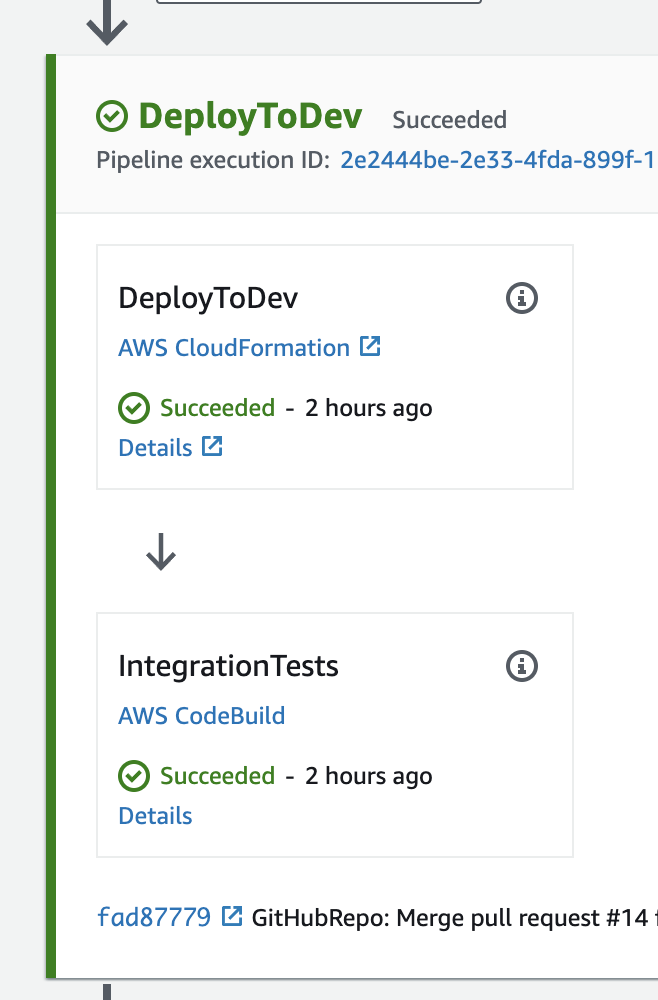The height and width of the screenshot is (1000, 658).
Task: Select the IntegrationTests action title
Action: pos(228,666)
